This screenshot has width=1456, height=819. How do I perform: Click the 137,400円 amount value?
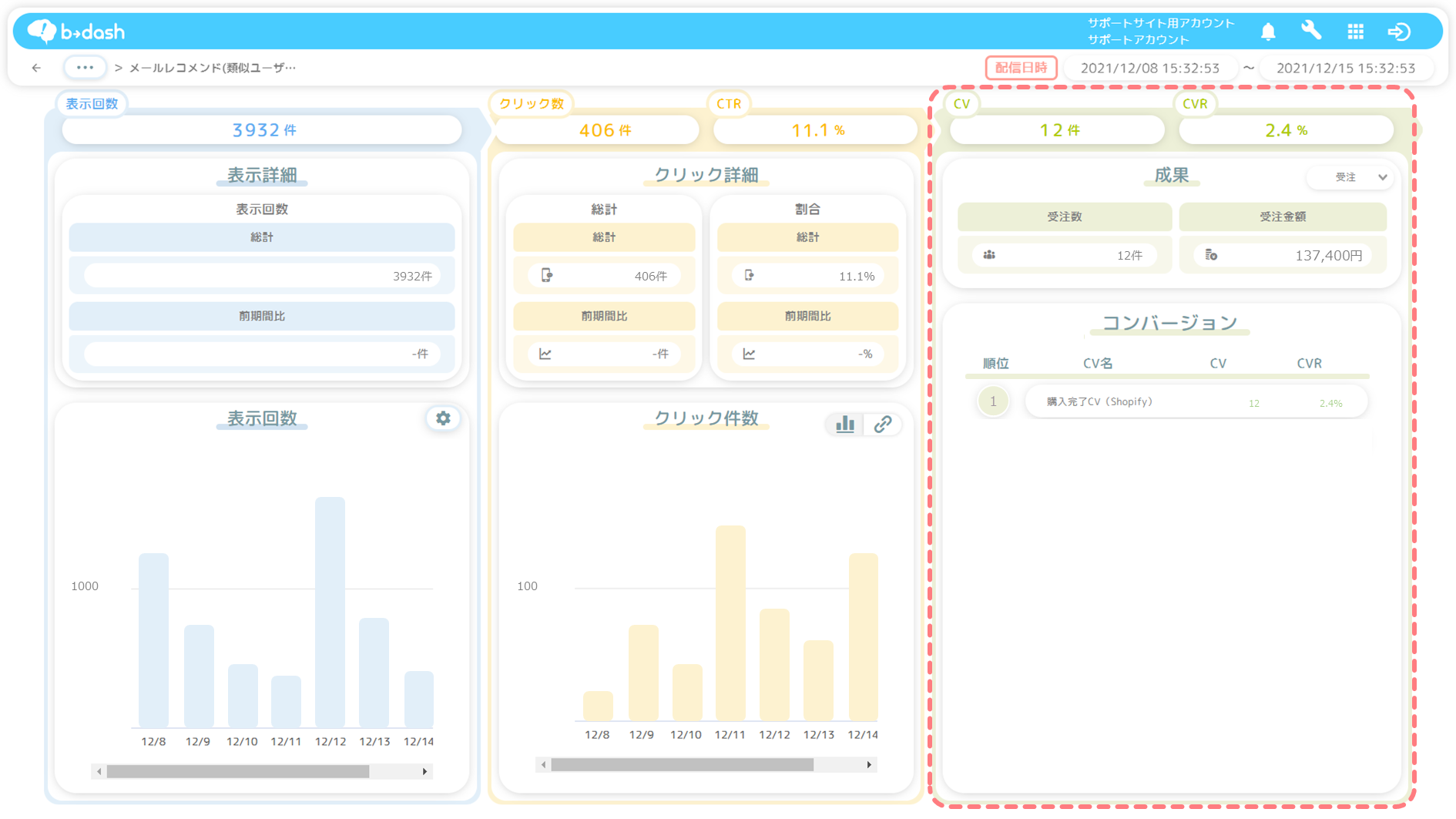click(1328, 255)
